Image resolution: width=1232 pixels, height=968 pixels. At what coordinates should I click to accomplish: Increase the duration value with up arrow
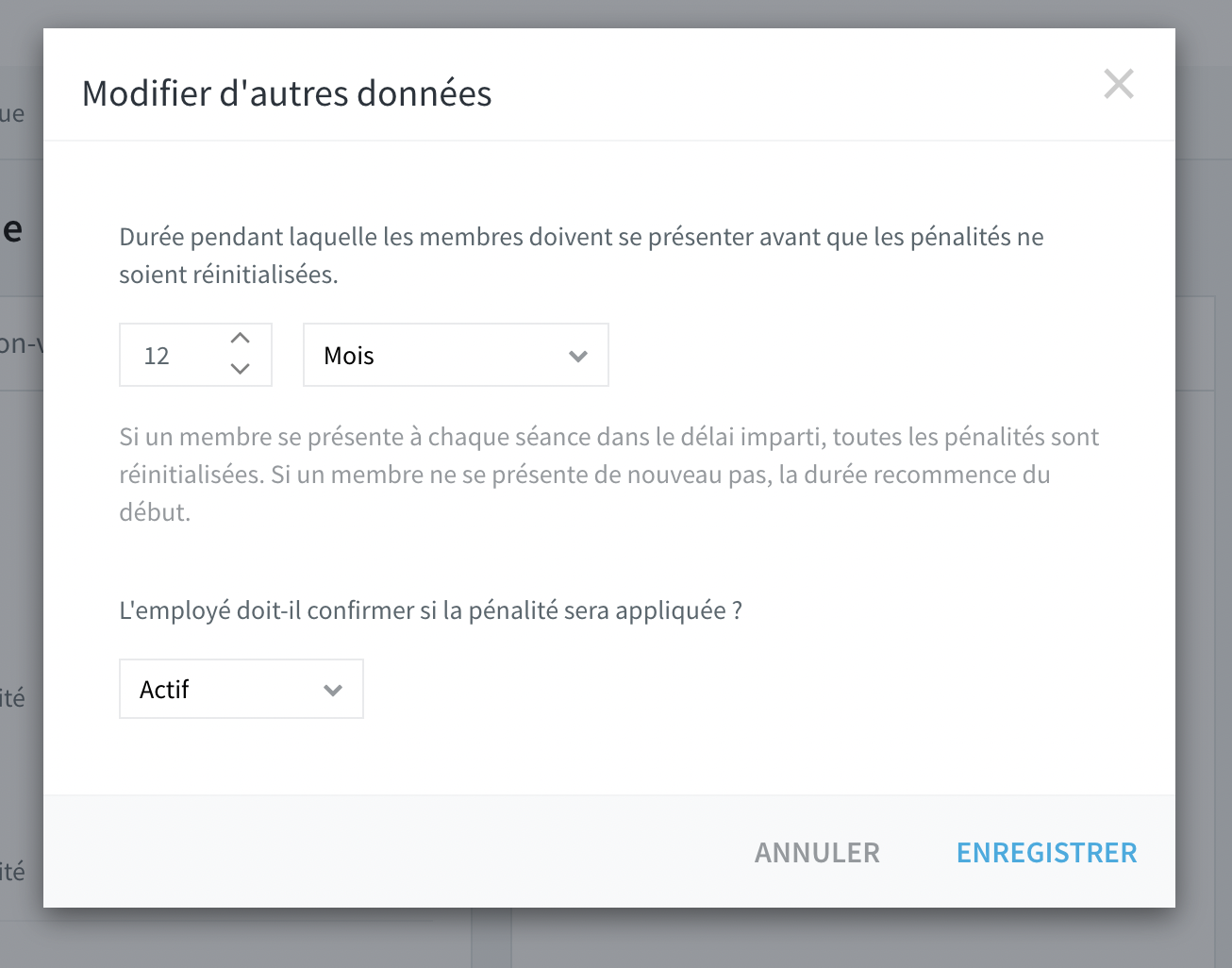click(241, 338)
